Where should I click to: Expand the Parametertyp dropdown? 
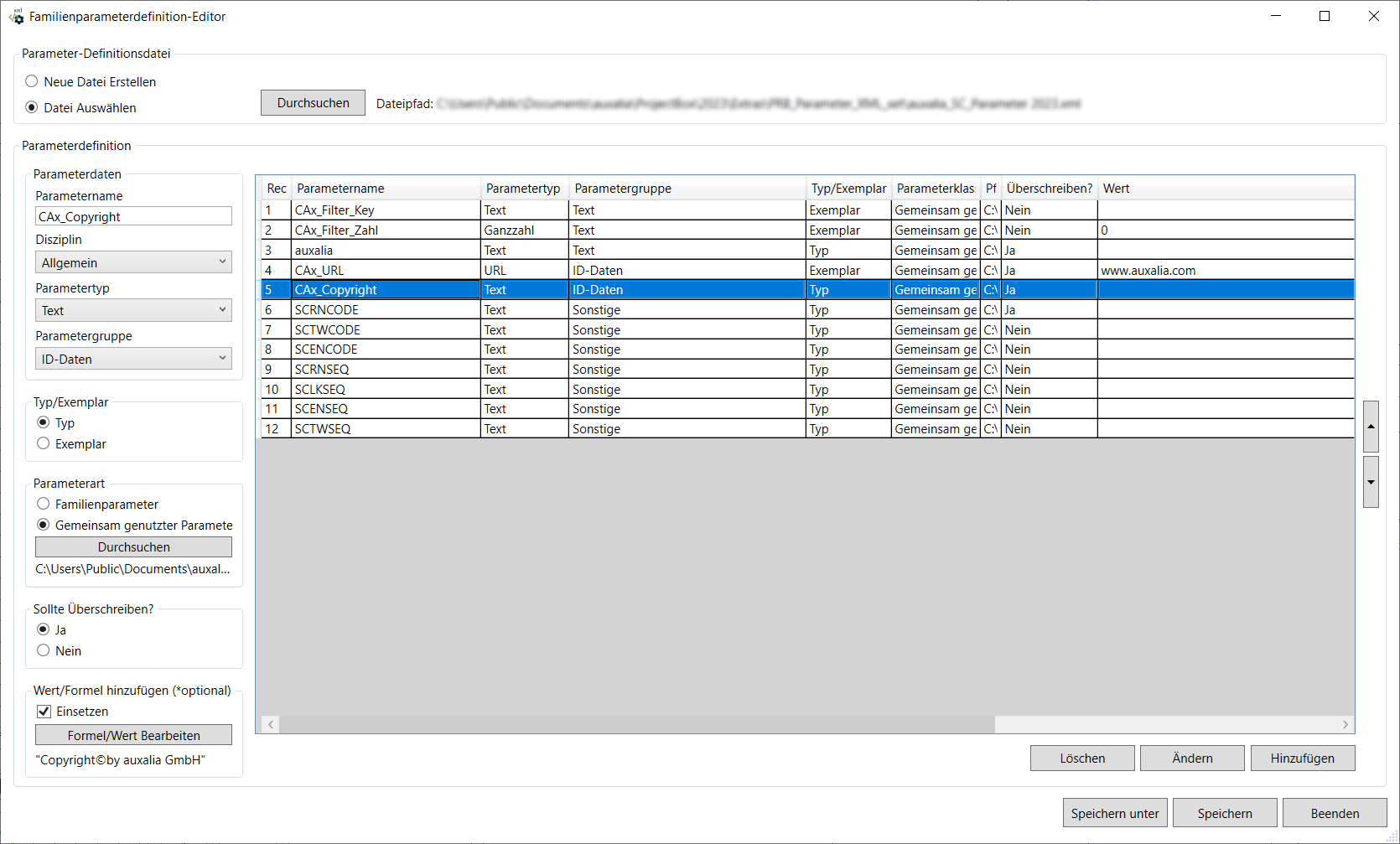tap(133, 310)
